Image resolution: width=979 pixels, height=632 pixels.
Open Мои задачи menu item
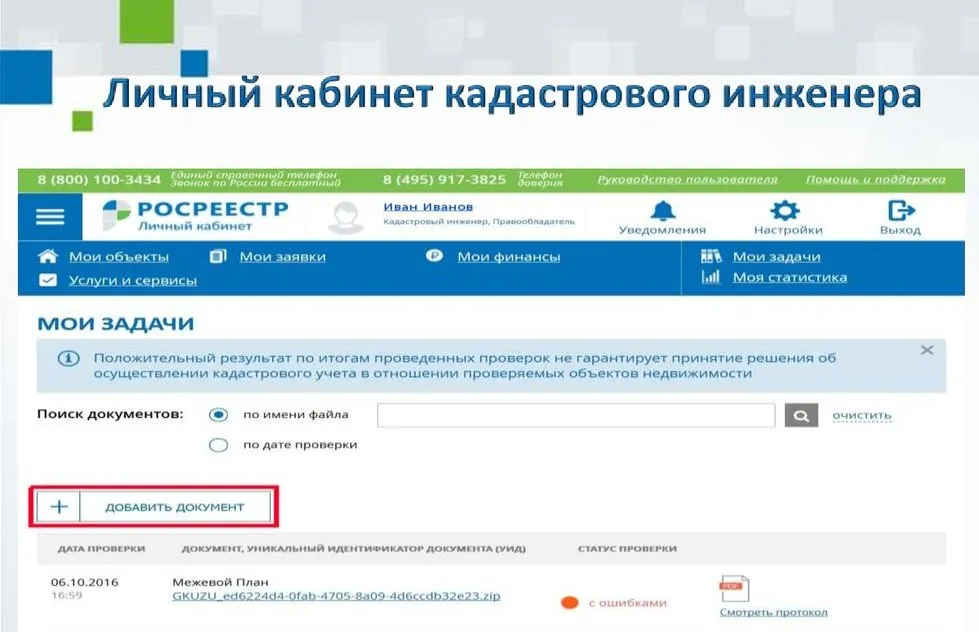pyautogui.click(x=776, y=257)
